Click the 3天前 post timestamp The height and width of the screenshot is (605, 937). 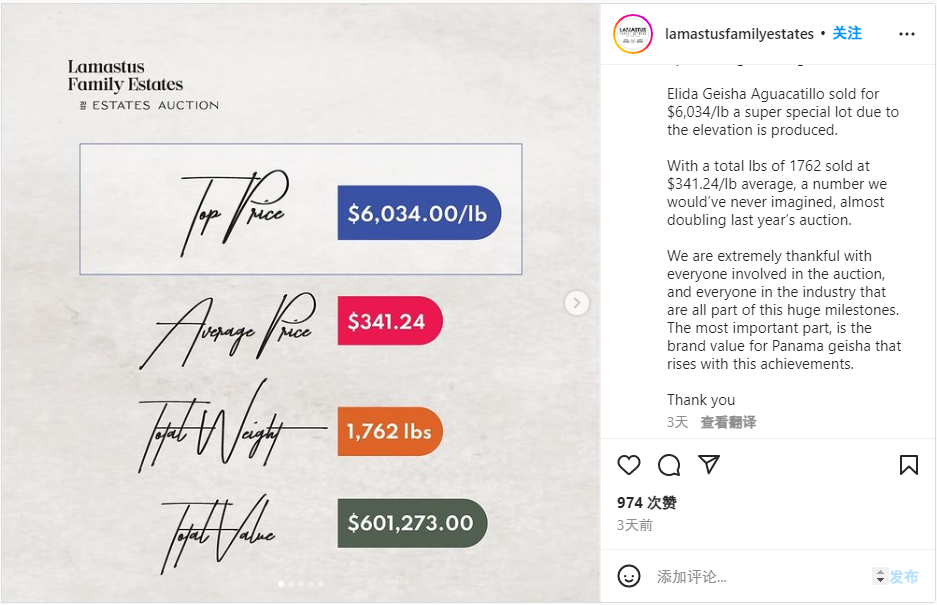pyautogui.click(x=635, y=525)
